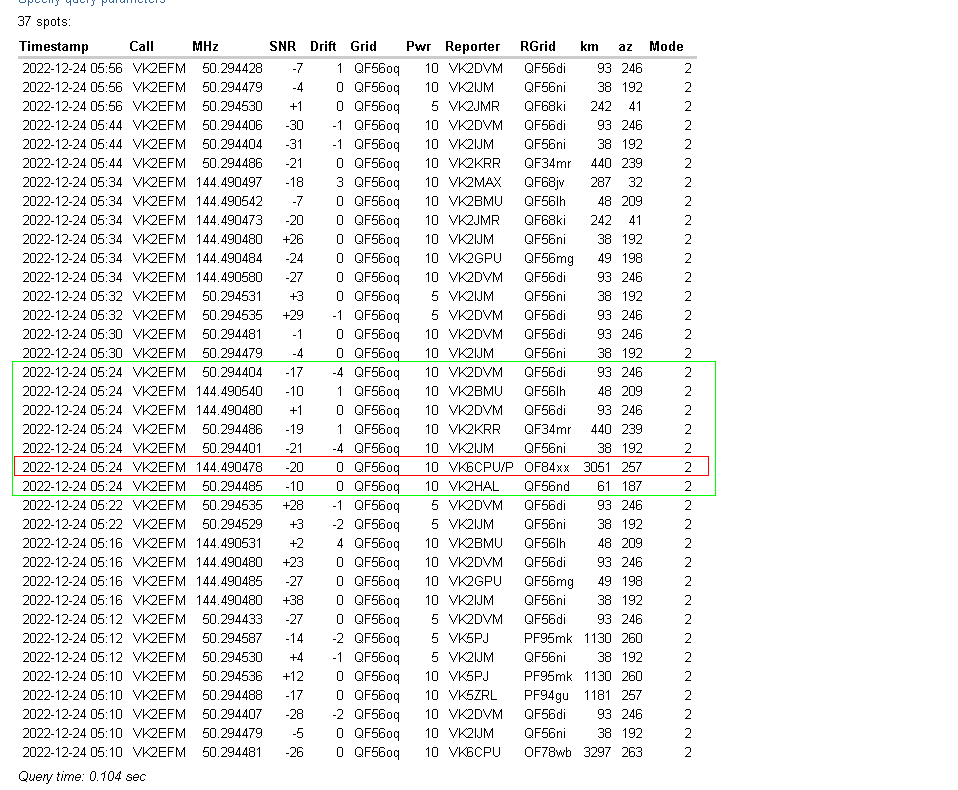Click the VK2HAL reporter cell
The width and height of the screenshot is (958, 790).
point(473,486)
